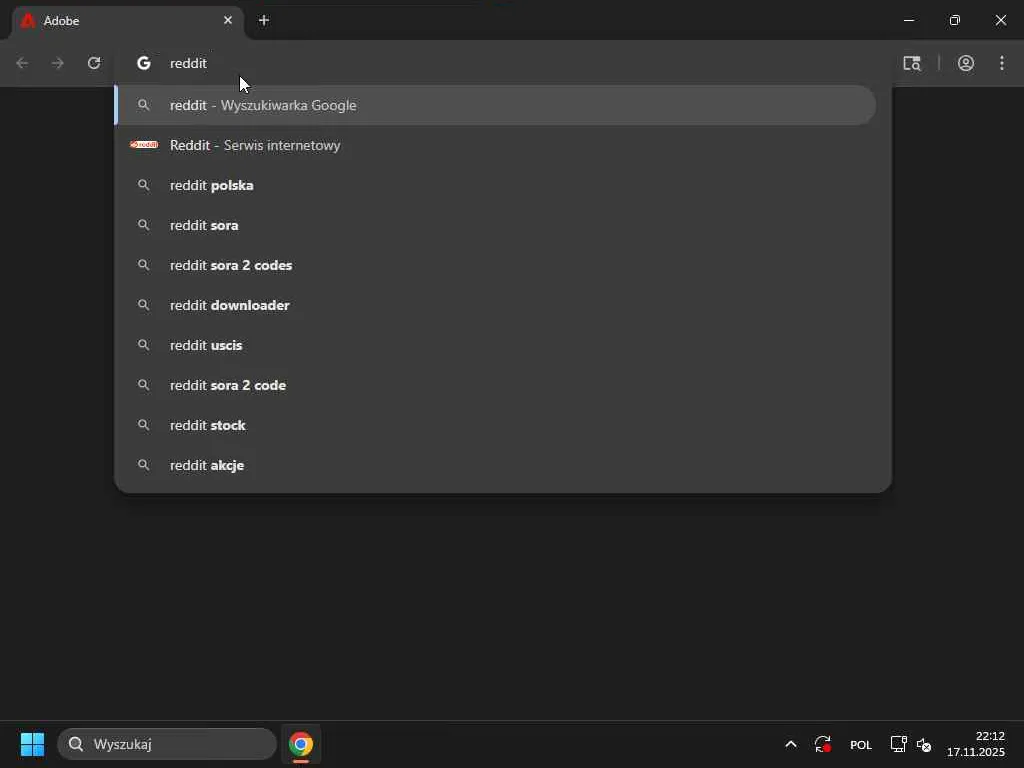Choose the reddit polska suggestion
The width and height of the screenshot is (1024, 768).
point(495,185)
